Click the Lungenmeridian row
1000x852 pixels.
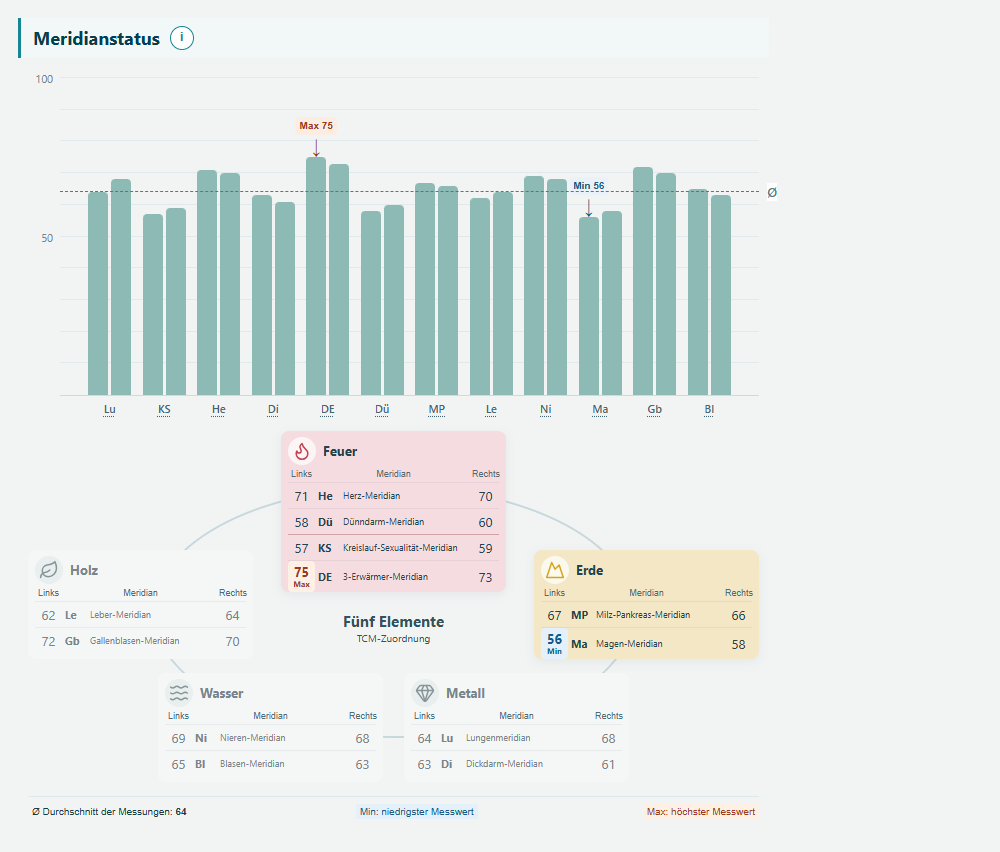[x=517, y=738]
